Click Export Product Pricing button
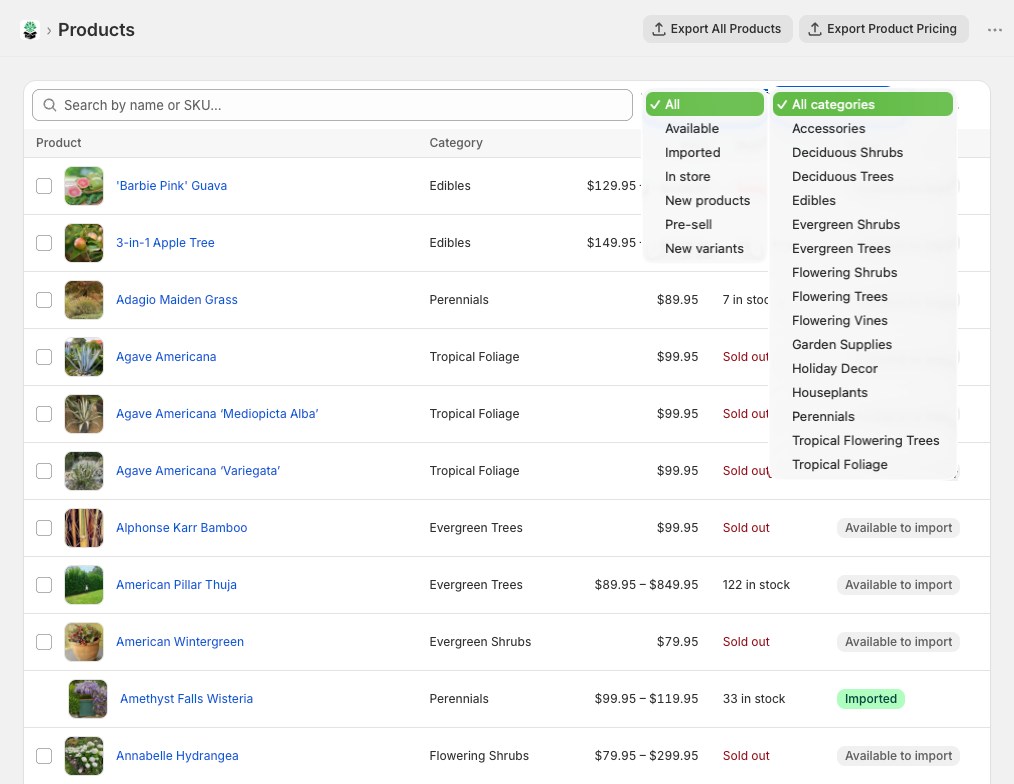The height and width of the screenshot is (784, 1014). pos(883,29)
